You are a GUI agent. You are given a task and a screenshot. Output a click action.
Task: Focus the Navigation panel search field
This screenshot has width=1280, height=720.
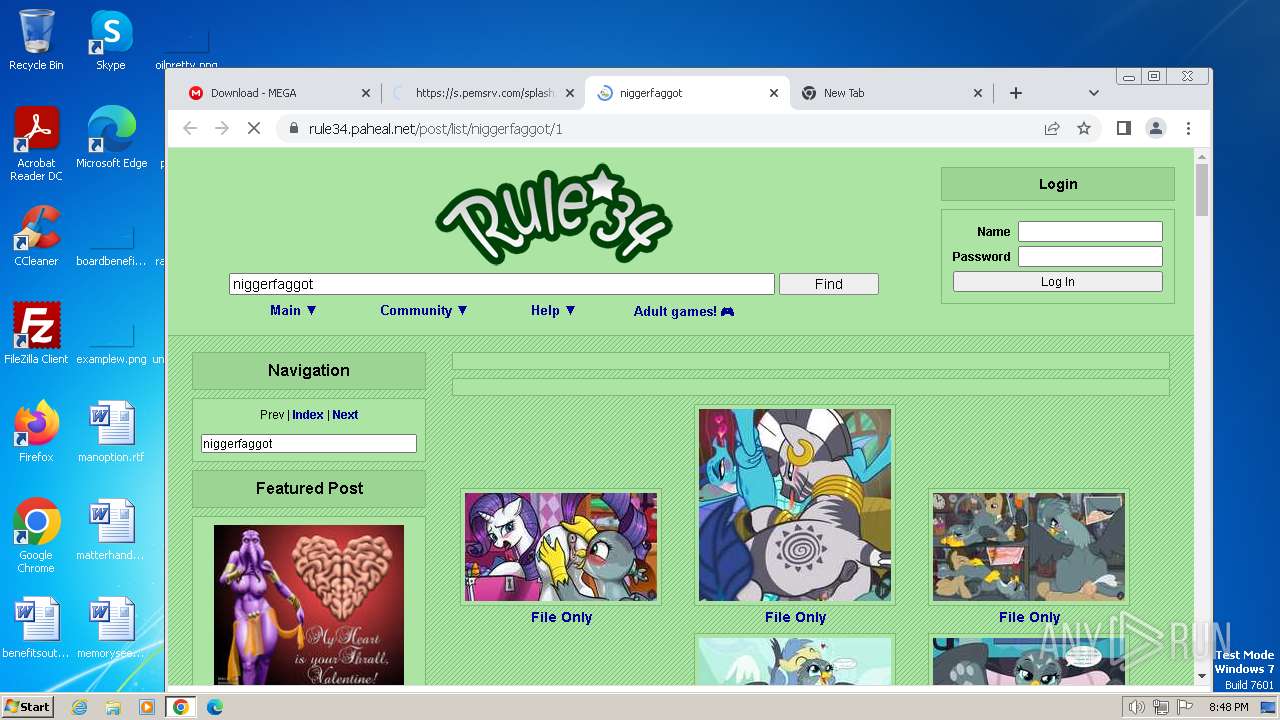[x=309, y=443]
